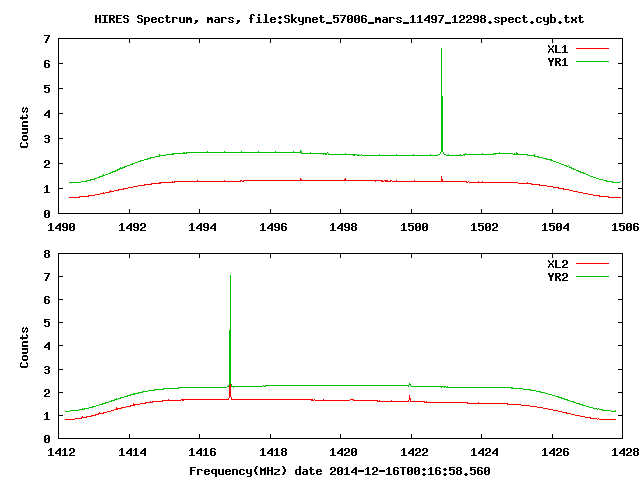Click the 1492 x-axis tick label
This screenshot has width=640, height=480.
click(132, 227)
